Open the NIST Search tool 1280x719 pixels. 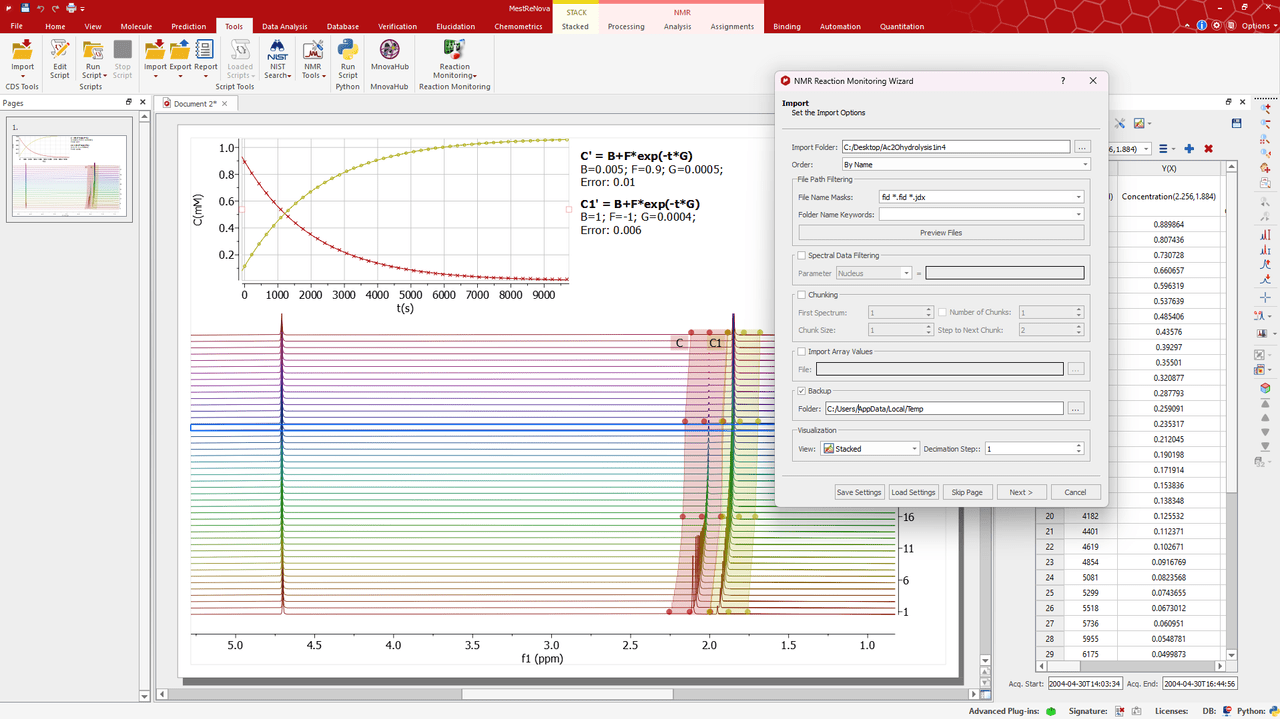point(278,58)
